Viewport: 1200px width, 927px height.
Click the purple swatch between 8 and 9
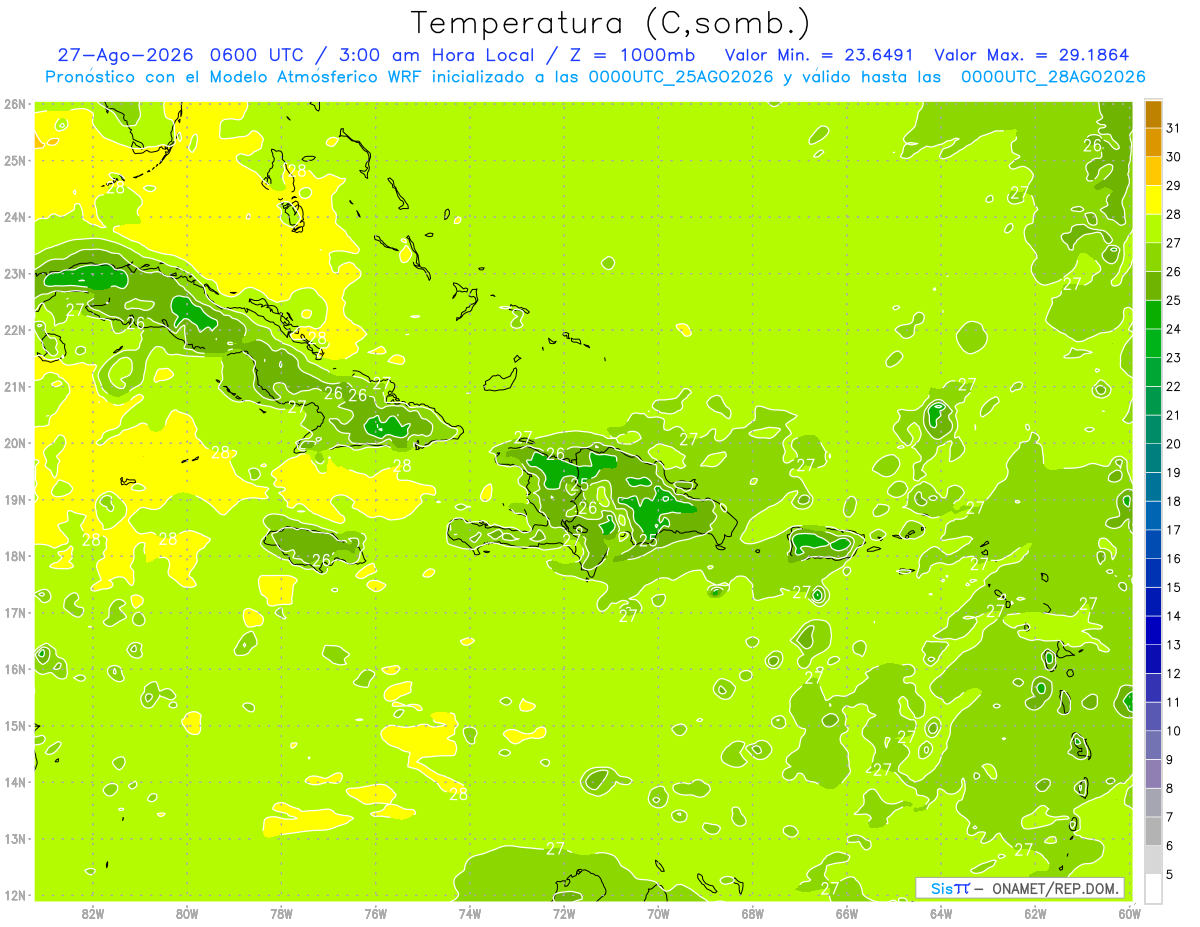coord(1153,774)
